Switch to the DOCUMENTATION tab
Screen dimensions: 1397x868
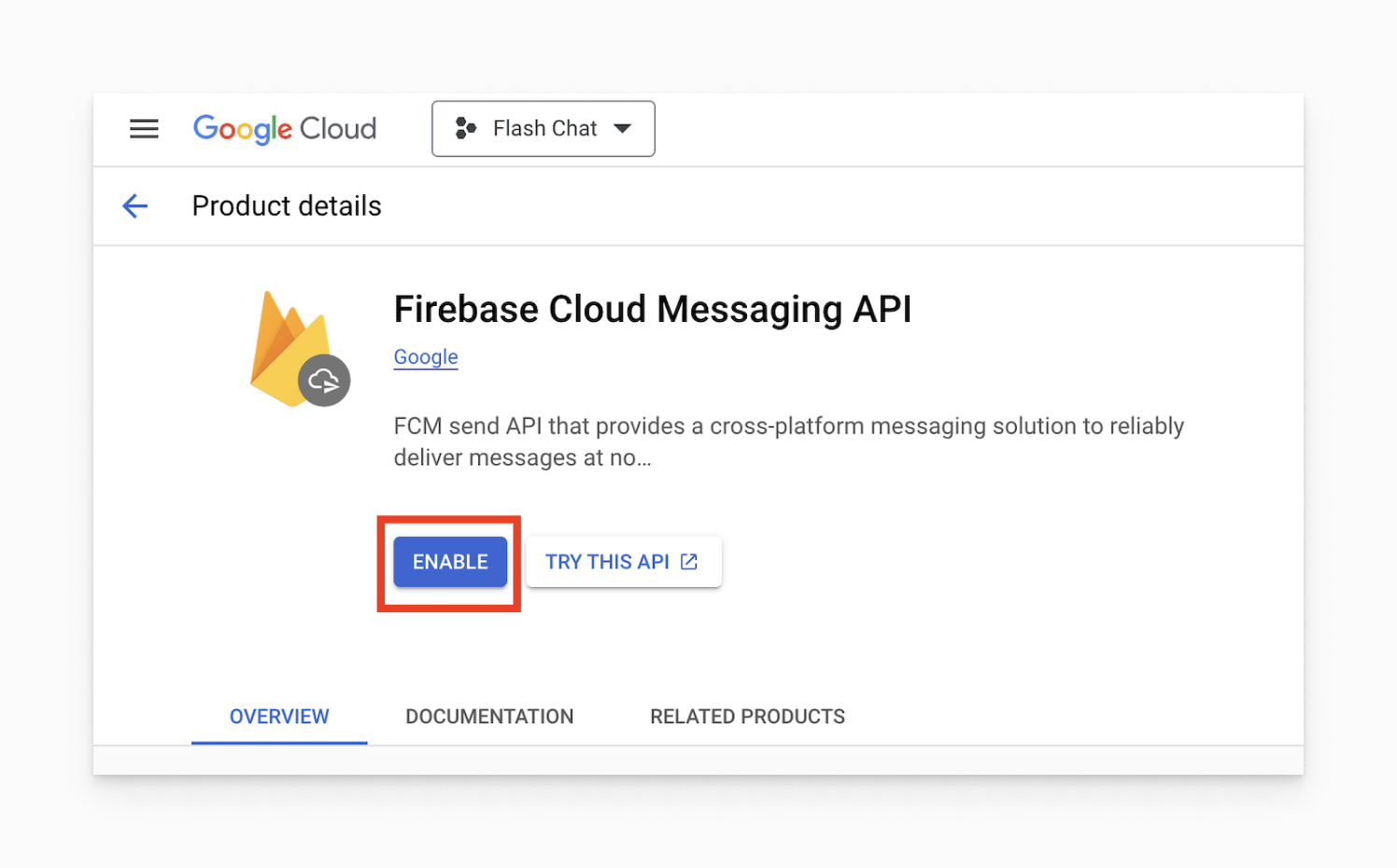point(489,716)
